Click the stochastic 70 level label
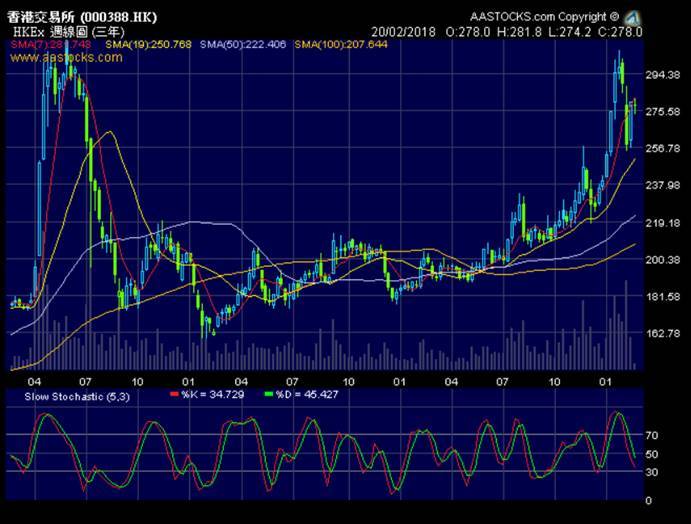The image size is (691, 524). (x=652, y=435)
